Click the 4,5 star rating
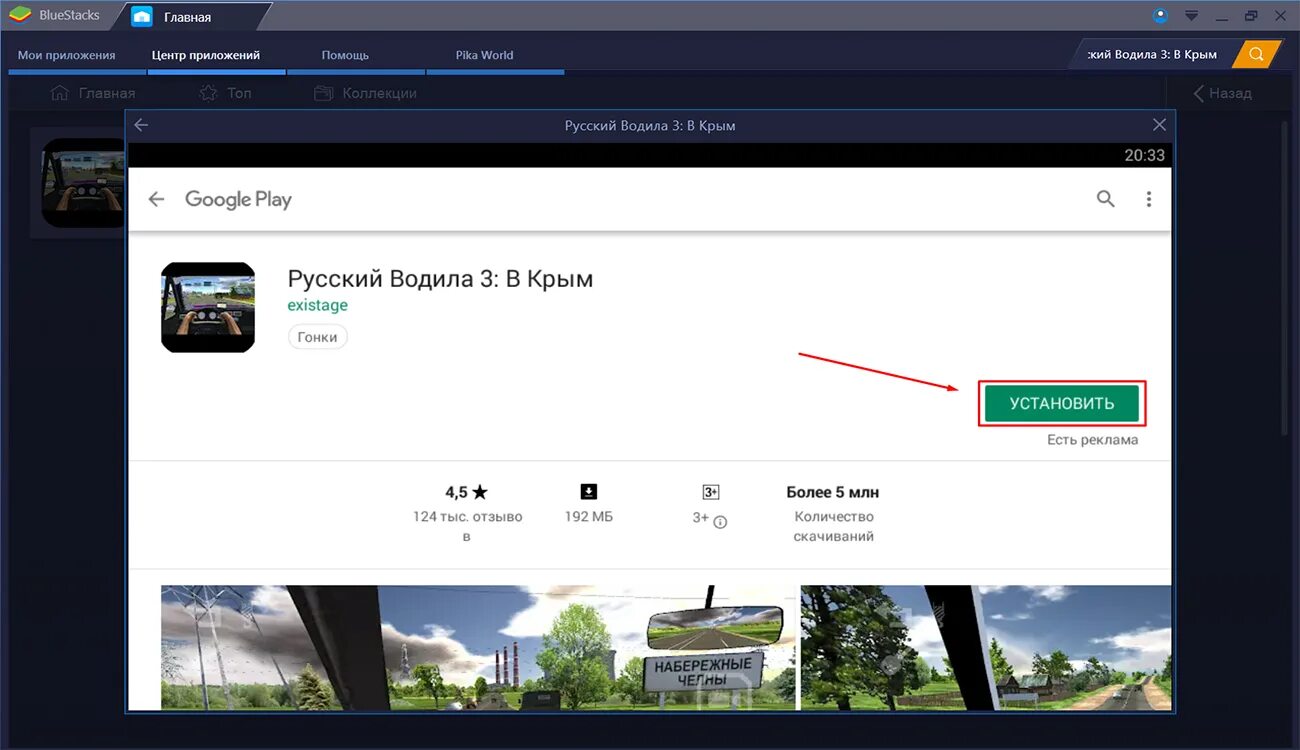Viewport: 1300px width, 750px height. (466, 492)
